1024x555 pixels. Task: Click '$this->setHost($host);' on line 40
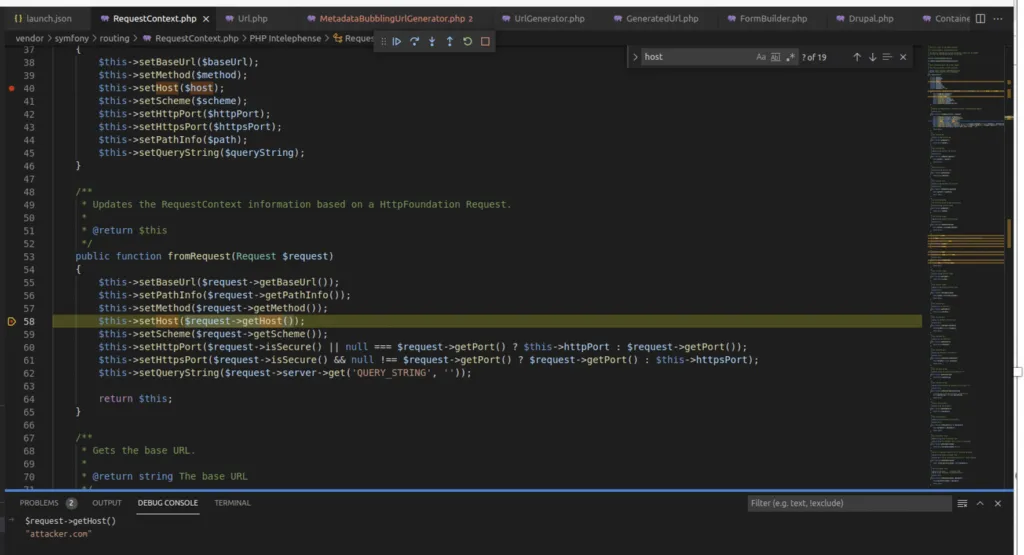[161, 88]
